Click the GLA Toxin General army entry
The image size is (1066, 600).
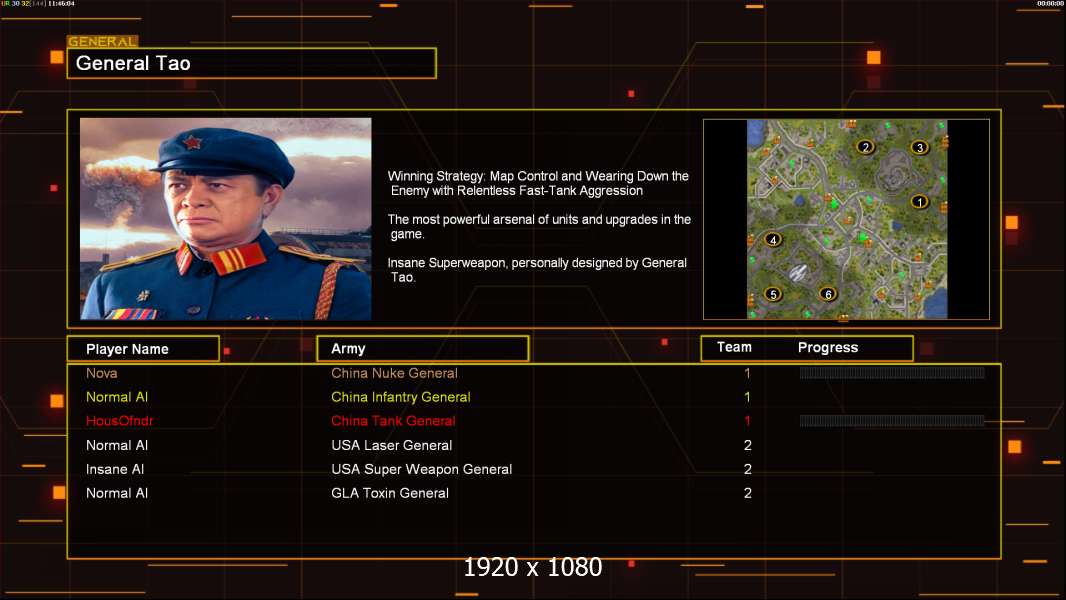coord(390,493)
